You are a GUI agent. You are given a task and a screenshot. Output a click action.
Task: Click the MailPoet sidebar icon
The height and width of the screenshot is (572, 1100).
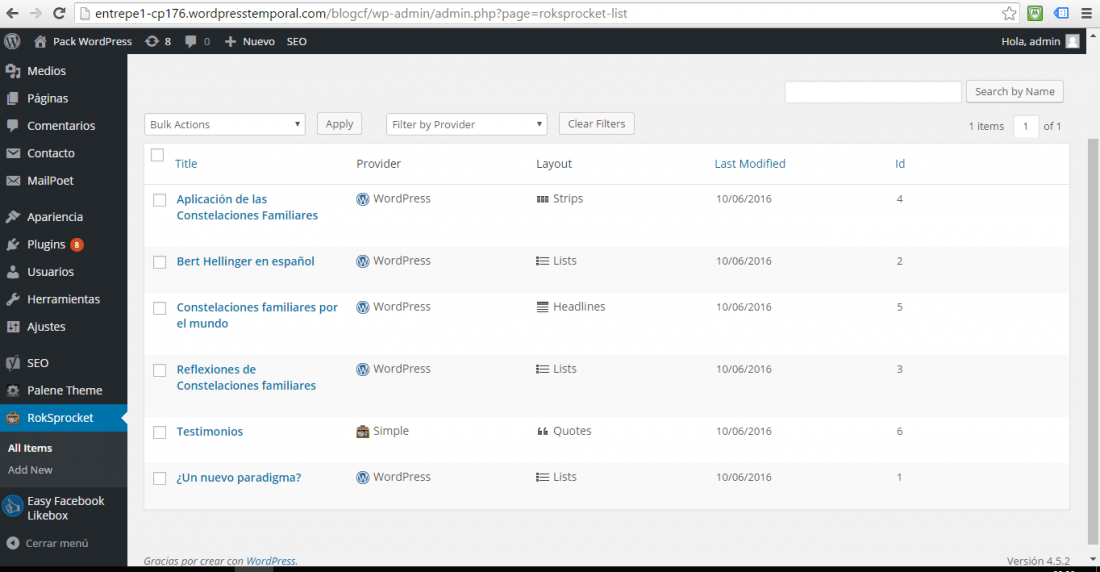[x=13, y=180]
